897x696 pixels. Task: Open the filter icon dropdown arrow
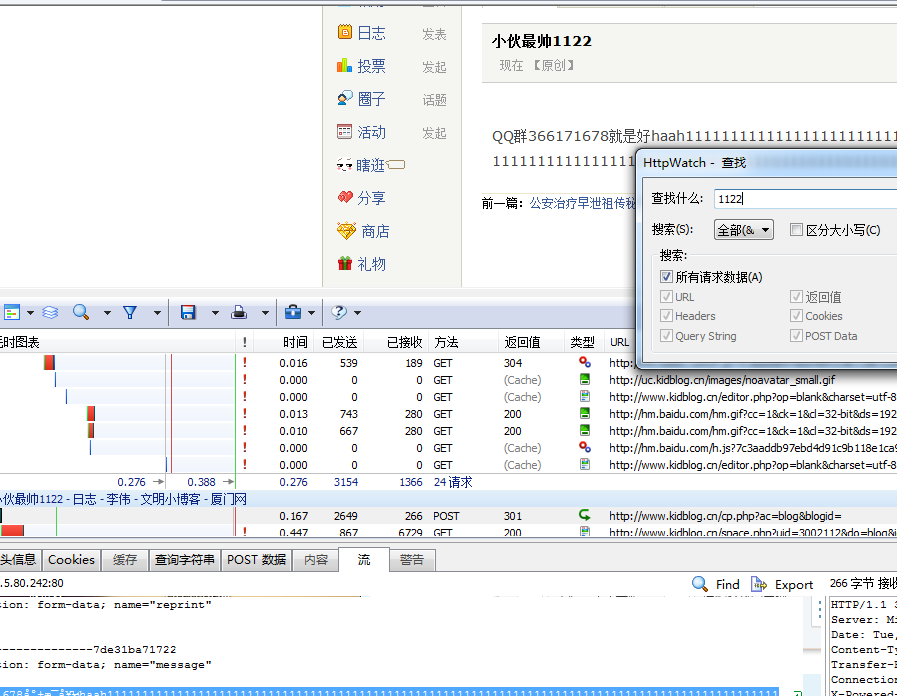[x=156, y=312]
